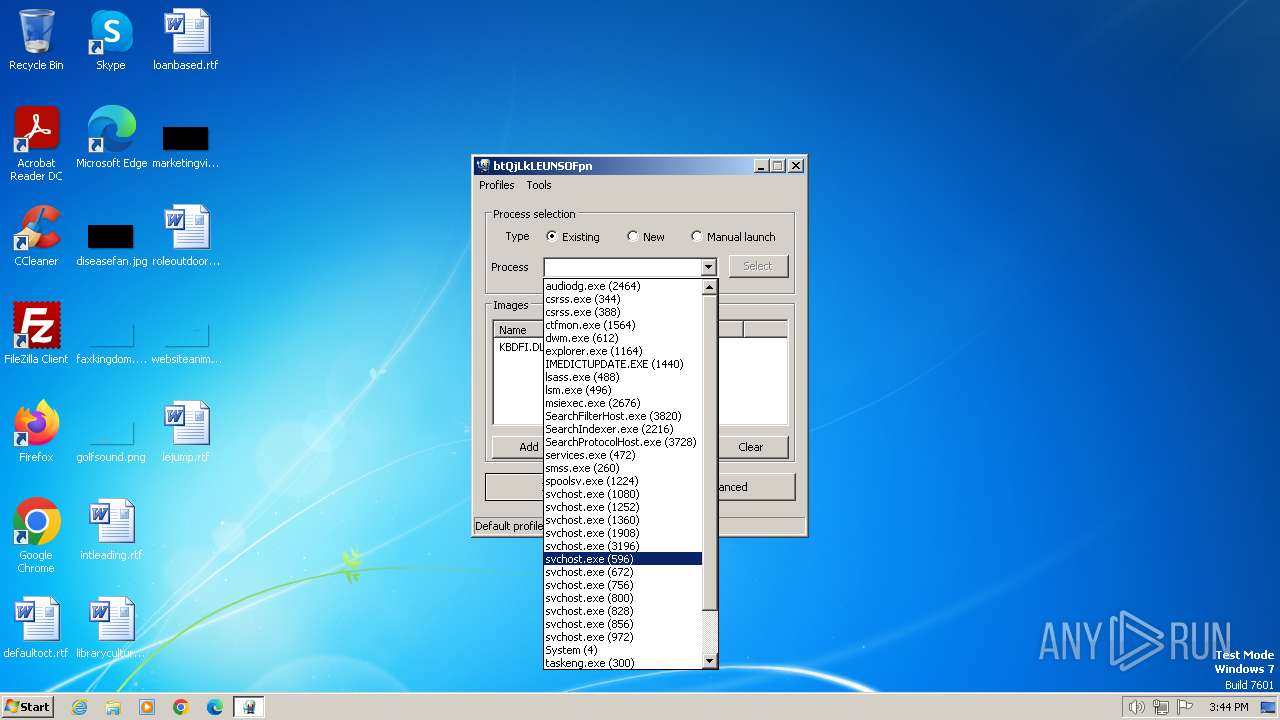The width and height of the screenshot is (1280, 720).
Task: Select the loanbased.rtf desktop file
Action: click(186, 40)
